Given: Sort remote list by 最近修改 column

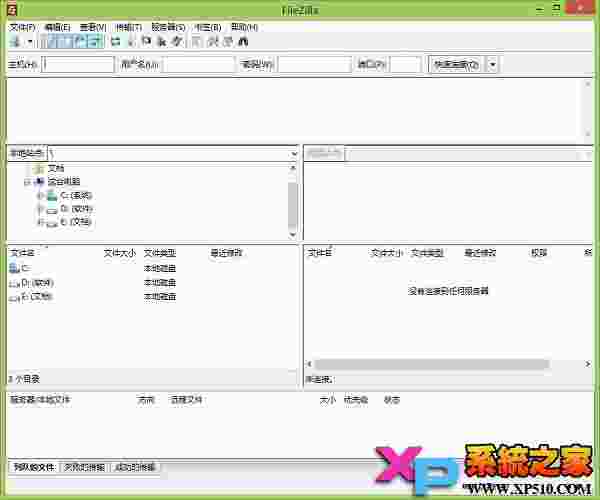Looking at the screenshot, I should point(481,253).
